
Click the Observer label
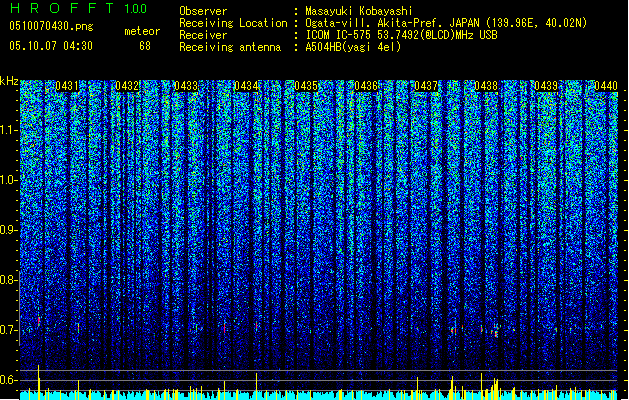tap(203, 11)
